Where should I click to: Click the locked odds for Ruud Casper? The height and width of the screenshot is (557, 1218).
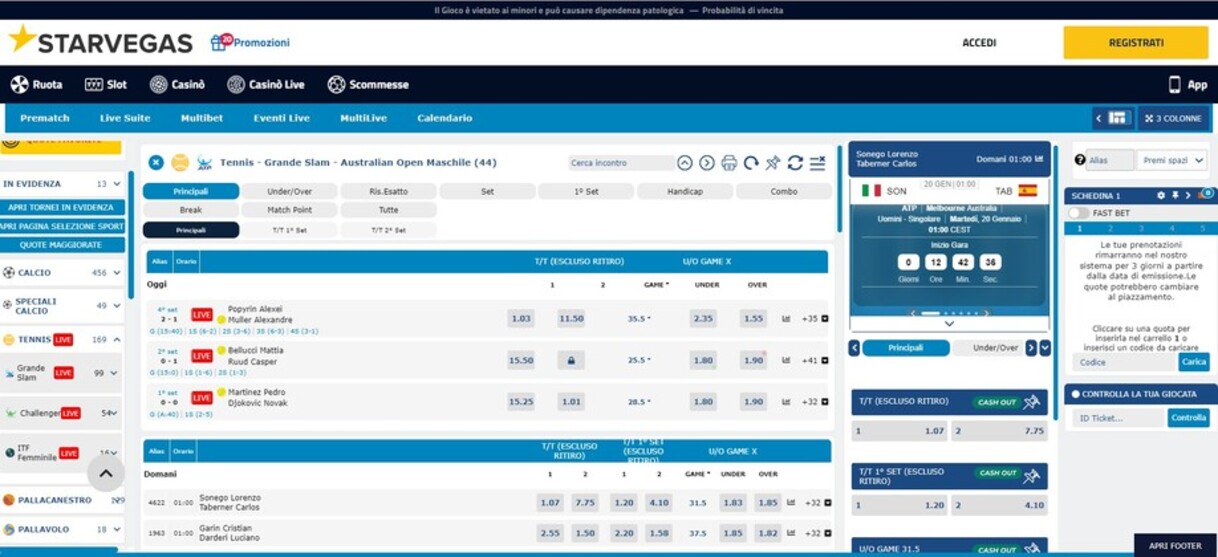tap(571, 360)
